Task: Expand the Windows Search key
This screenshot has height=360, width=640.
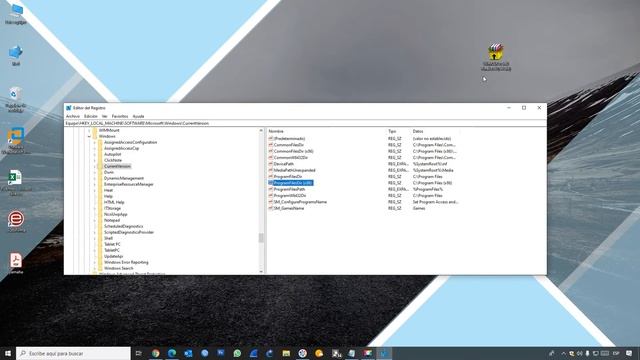Action: click(x=95, y=268)
